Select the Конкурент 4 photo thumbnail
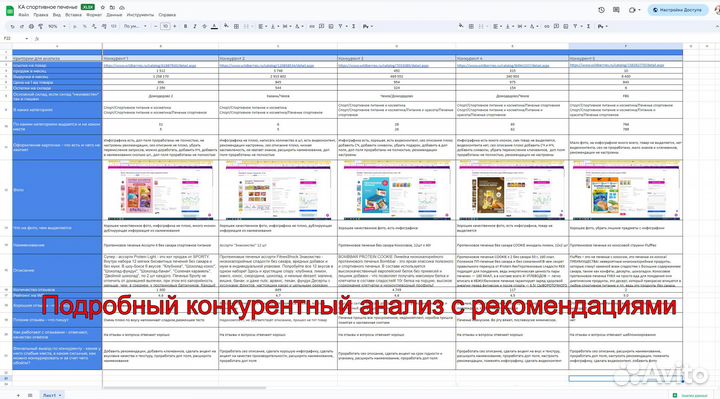Image resolution: width=720 pixels, height=399 pixels. tap(512, 190)
